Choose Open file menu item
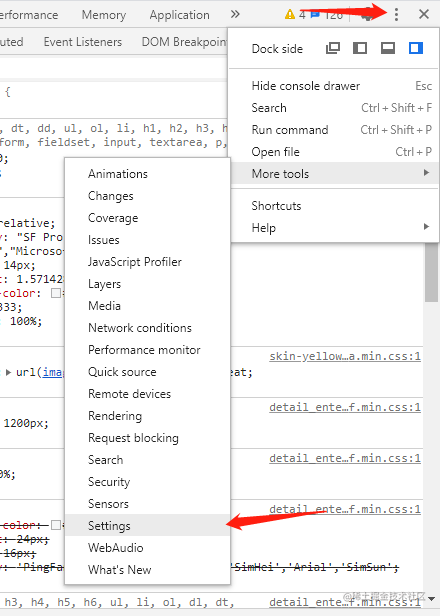 click(334, 152)
